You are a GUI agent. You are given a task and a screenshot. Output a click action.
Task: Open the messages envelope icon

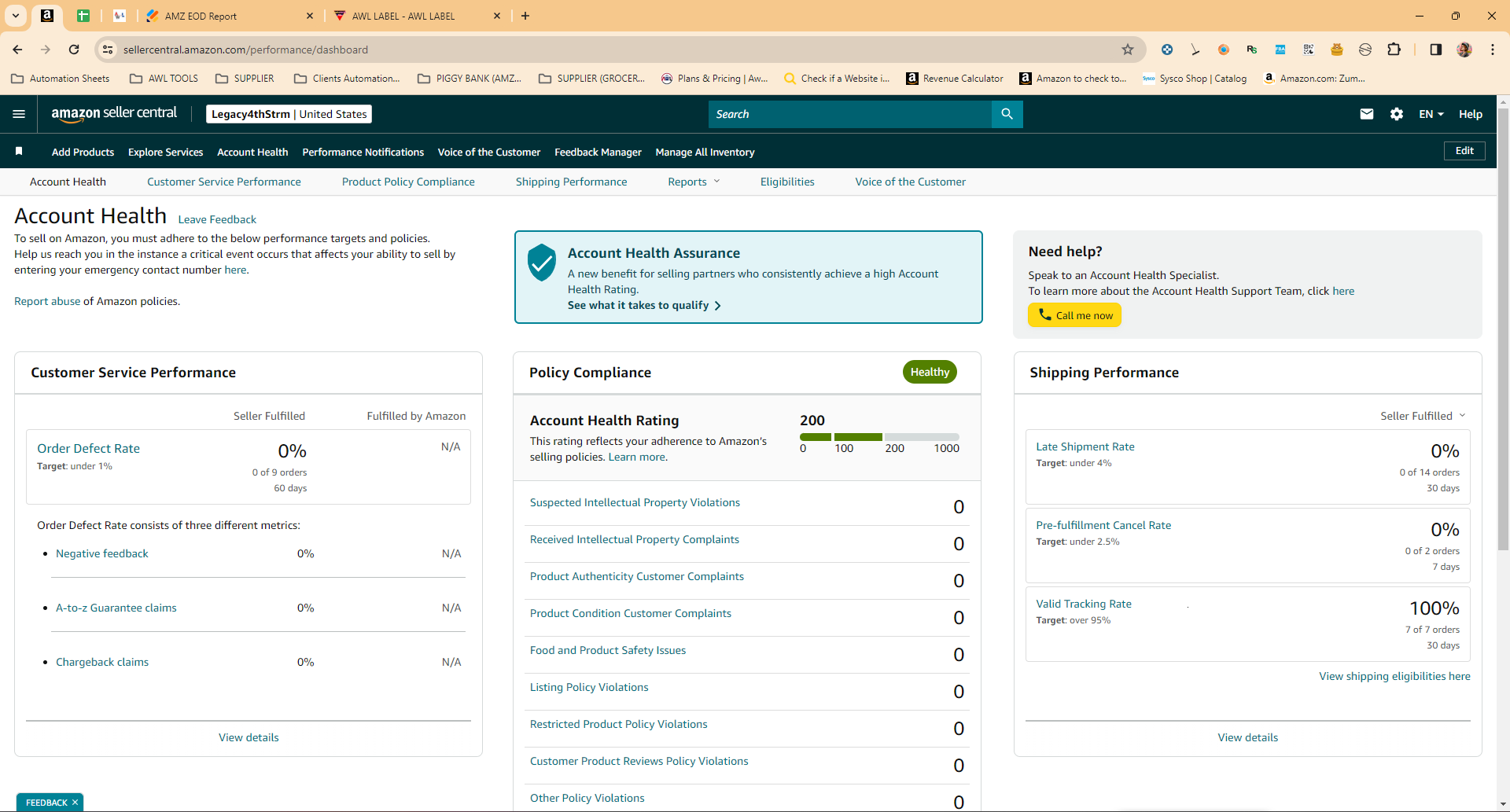click(x=1367, y=114)
